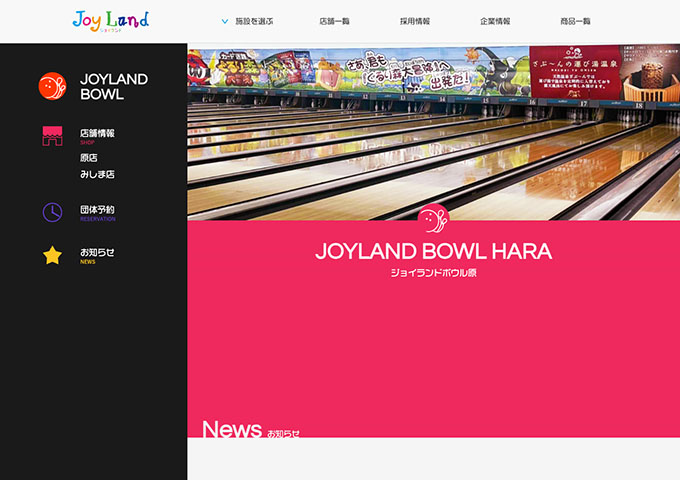The width and height of the screenshot is (680, 480).
Task: Select the みしま店 store link
Action: click(98, 174)
